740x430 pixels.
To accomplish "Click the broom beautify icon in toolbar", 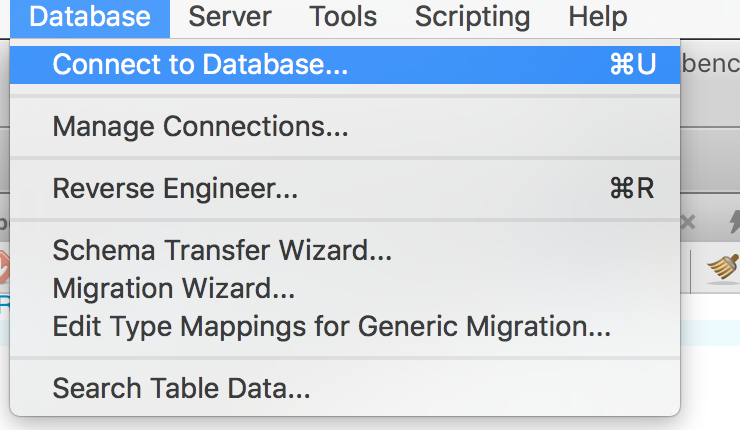I will click(723, 268).
